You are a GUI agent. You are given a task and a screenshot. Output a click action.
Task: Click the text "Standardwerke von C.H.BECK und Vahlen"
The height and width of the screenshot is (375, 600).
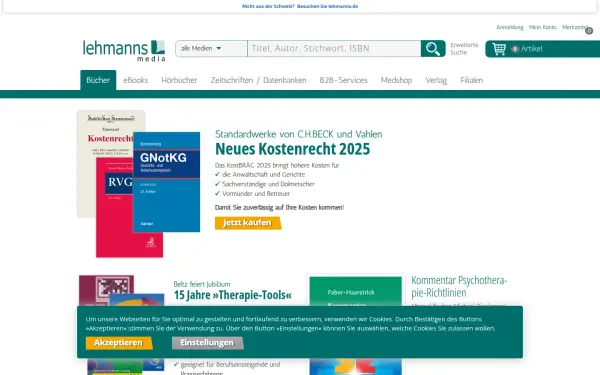[x=298, y=134]
